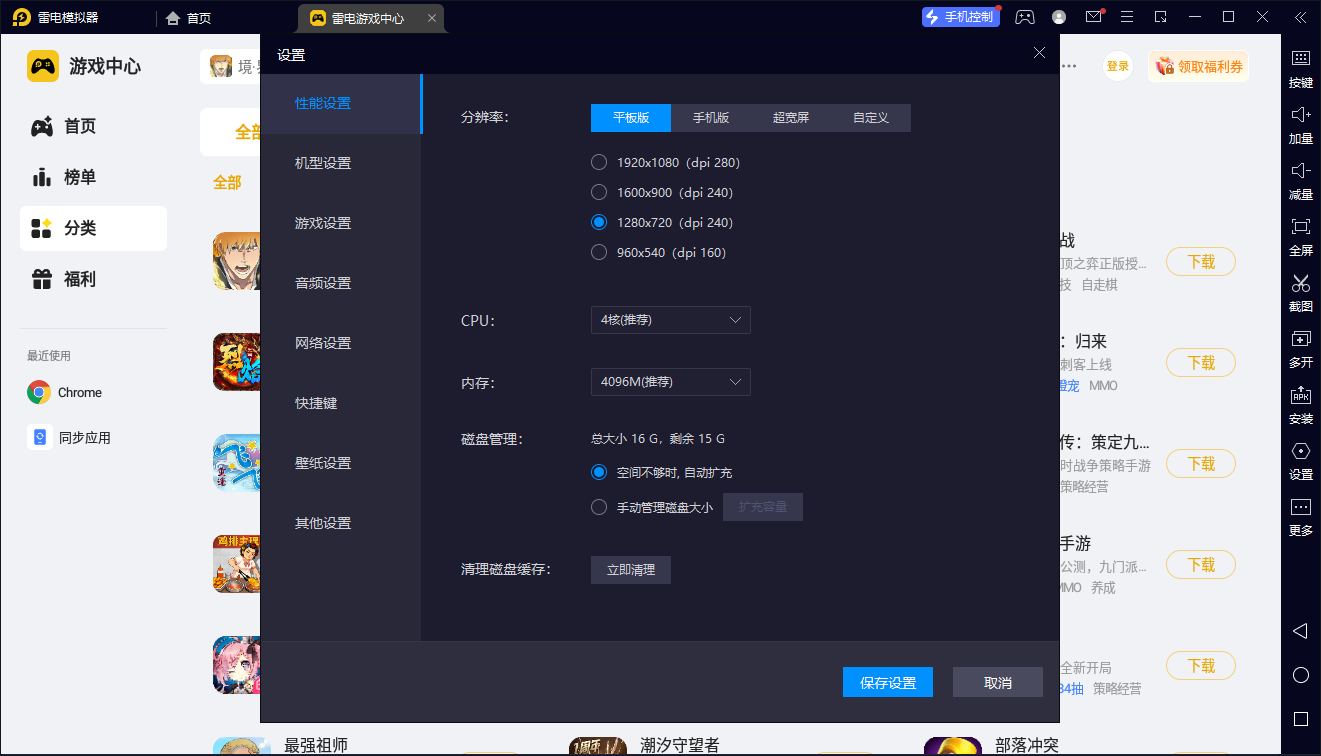
Task: Expand the memory (内存) size dropdown
Action: coord(670,382)
